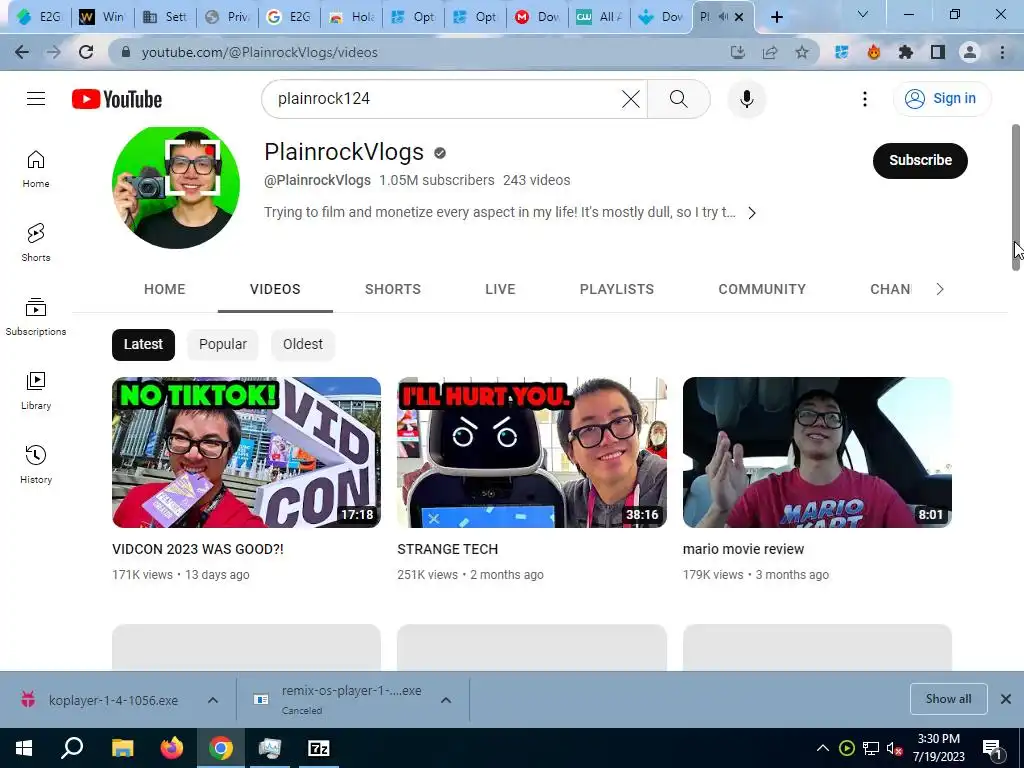Viewport: 1024px width, 768px height.
Task: Open Firefox from the taskbar
Action: click(172, 748)
